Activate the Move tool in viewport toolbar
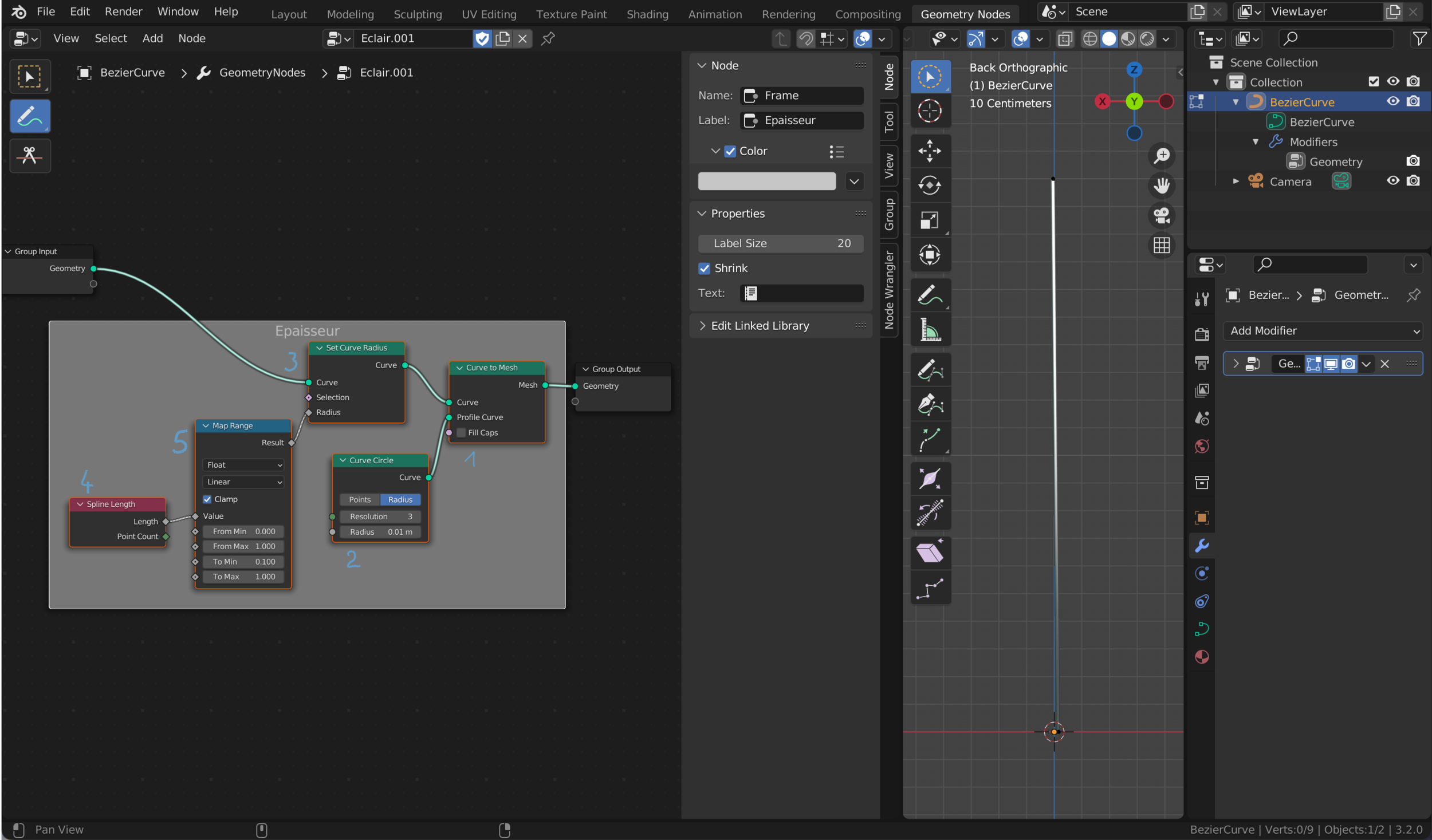The image size is (1432, 840). point(929,151)
